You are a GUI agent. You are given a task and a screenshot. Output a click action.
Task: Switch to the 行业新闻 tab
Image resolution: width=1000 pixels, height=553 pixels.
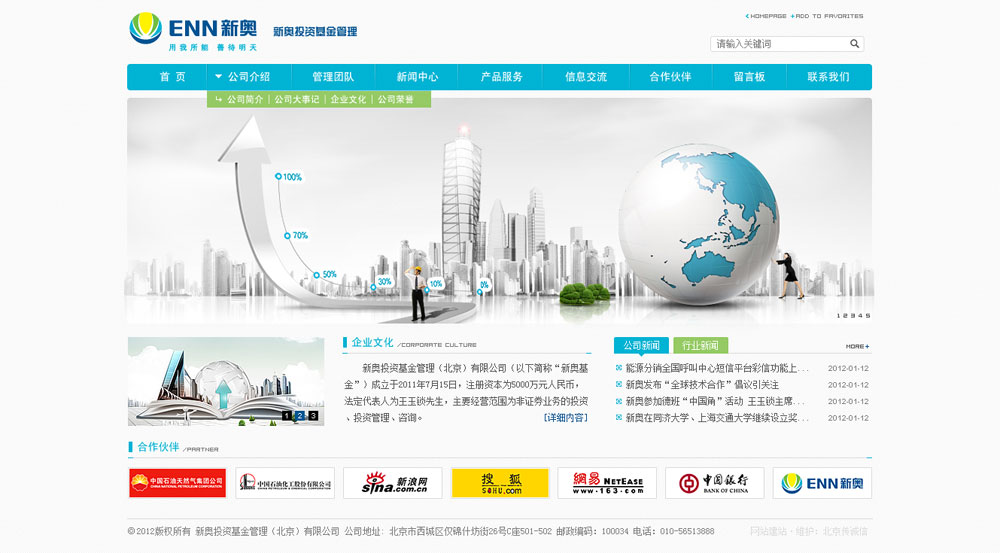(700, 346)
